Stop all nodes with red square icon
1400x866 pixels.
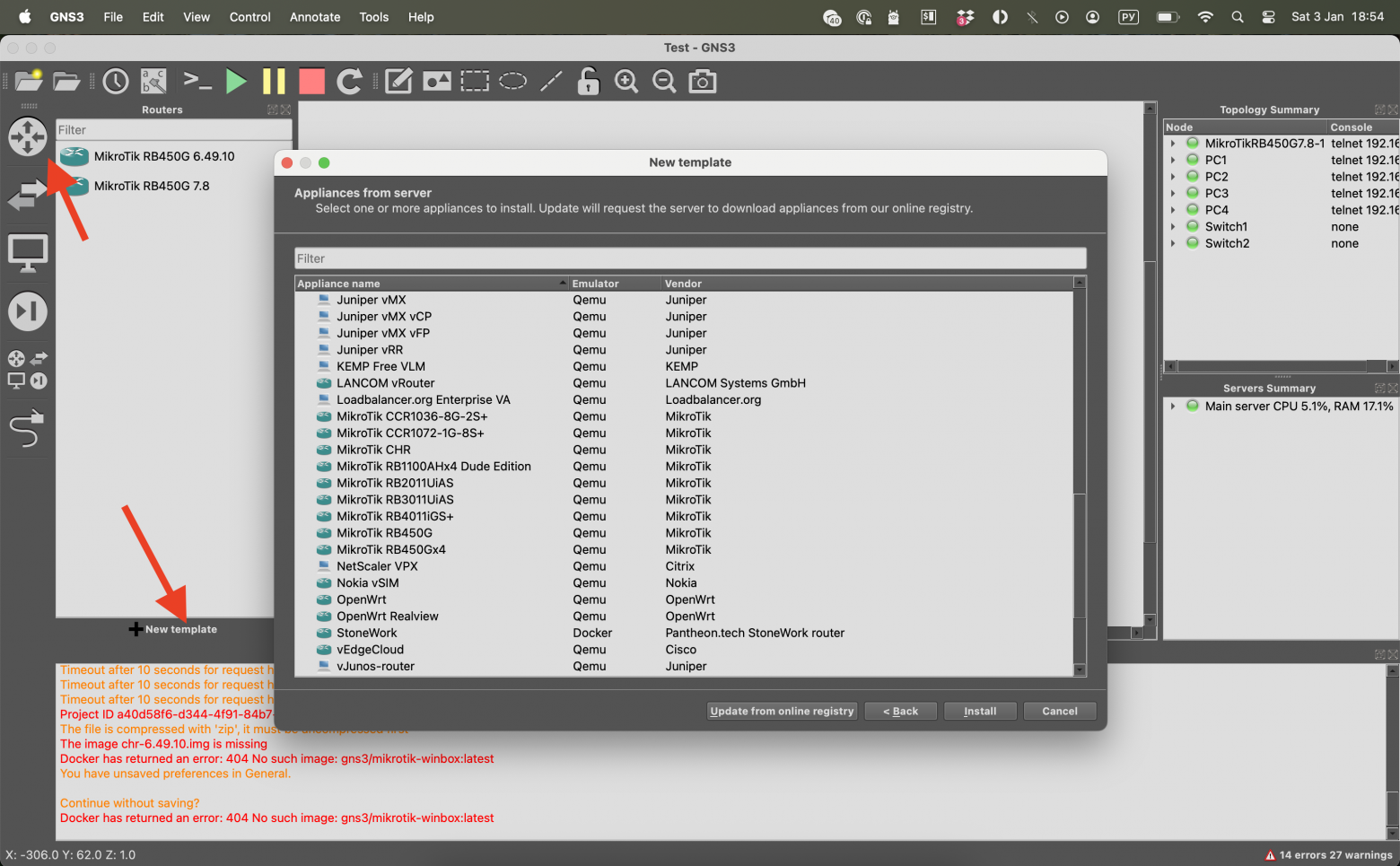tap(311, 82)
